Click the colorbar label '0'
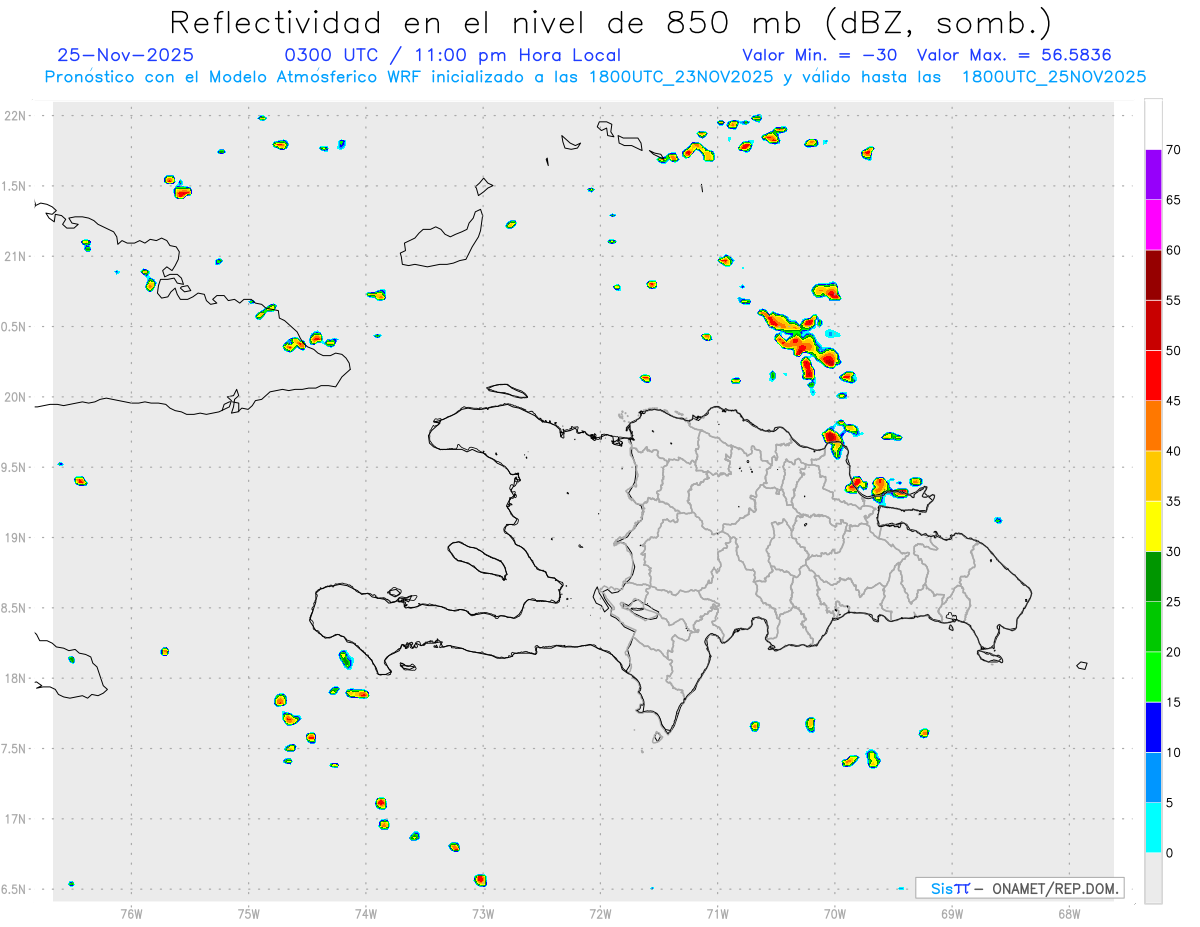The image size is (1200, 927). [1169, 853]
